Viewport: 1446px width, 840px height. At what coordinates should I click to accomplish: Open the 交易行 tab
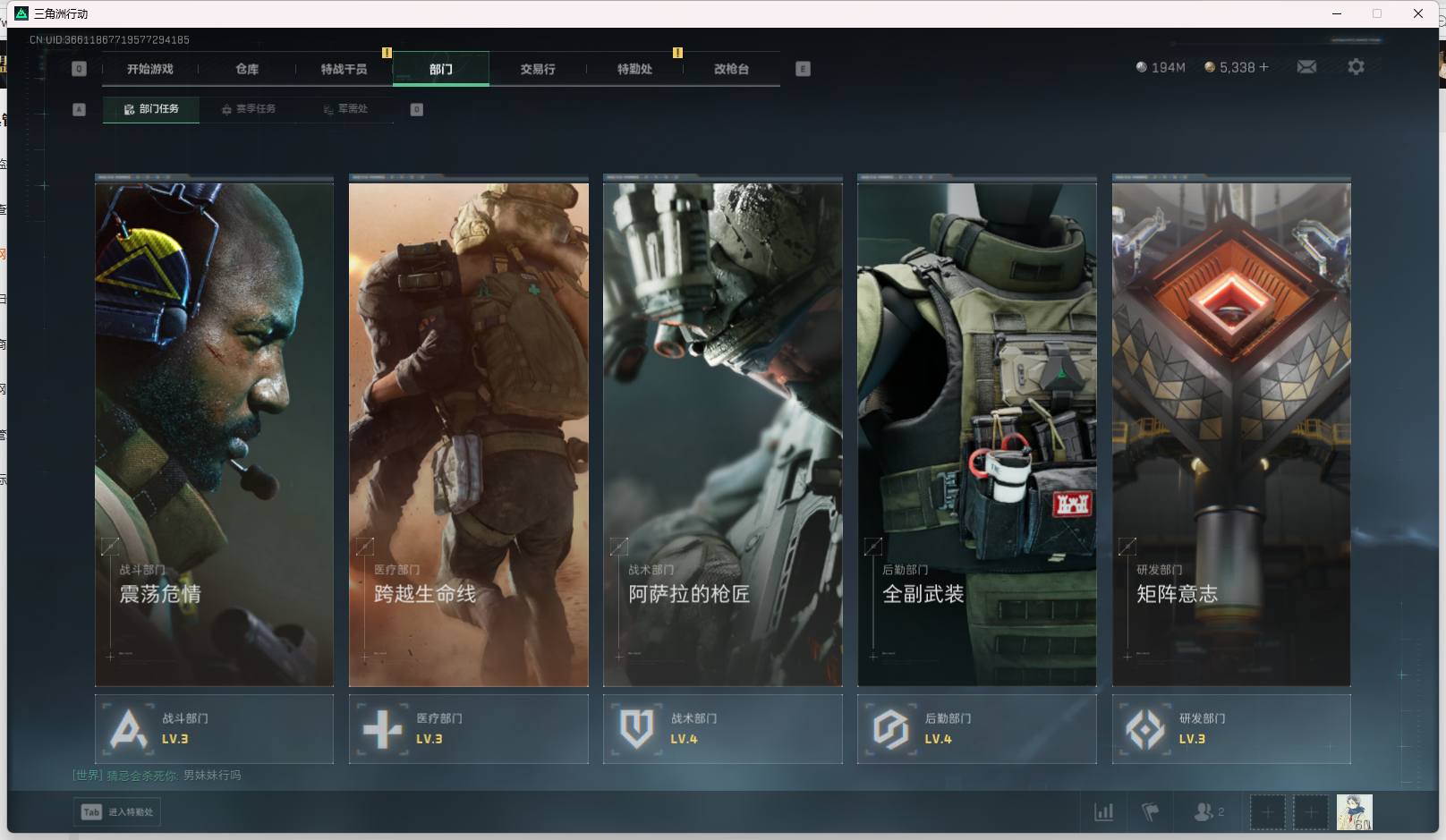pos(538,69)
